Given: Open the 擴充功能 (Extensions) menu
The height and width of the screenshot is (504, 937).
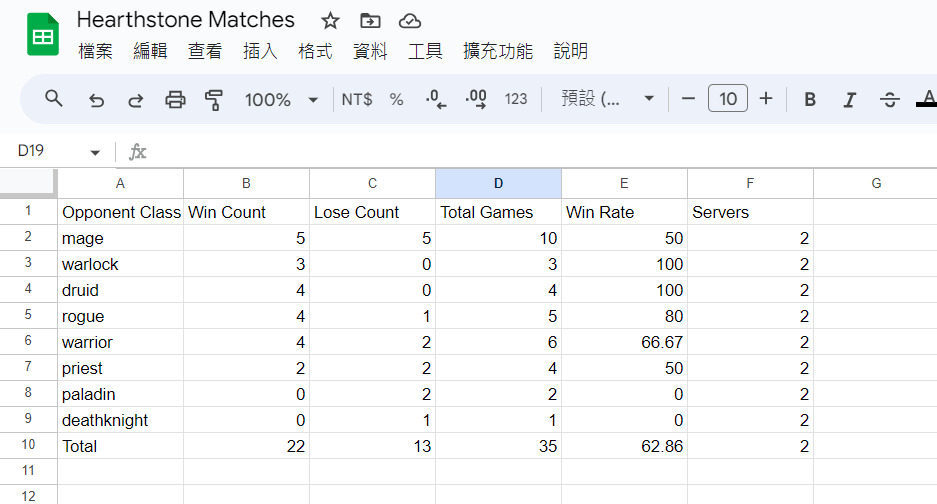Looking at the screenshot, I should click(x=498, y=51).
